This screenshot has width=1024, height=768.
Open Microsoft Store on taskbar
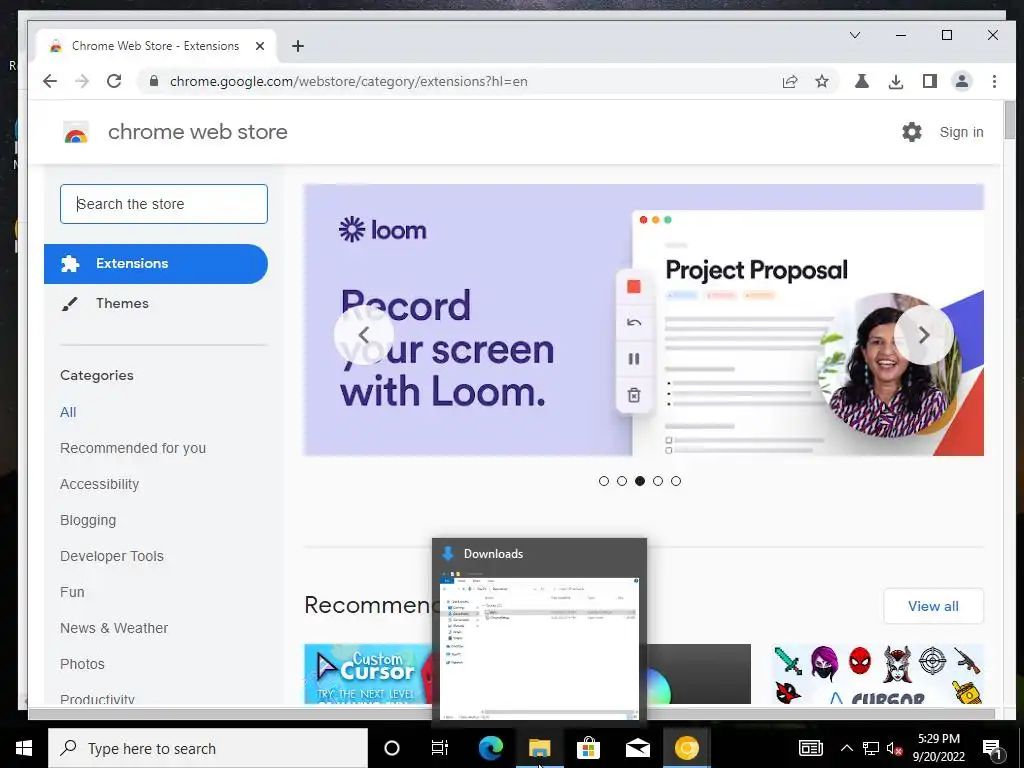click(x=588, y=748)
